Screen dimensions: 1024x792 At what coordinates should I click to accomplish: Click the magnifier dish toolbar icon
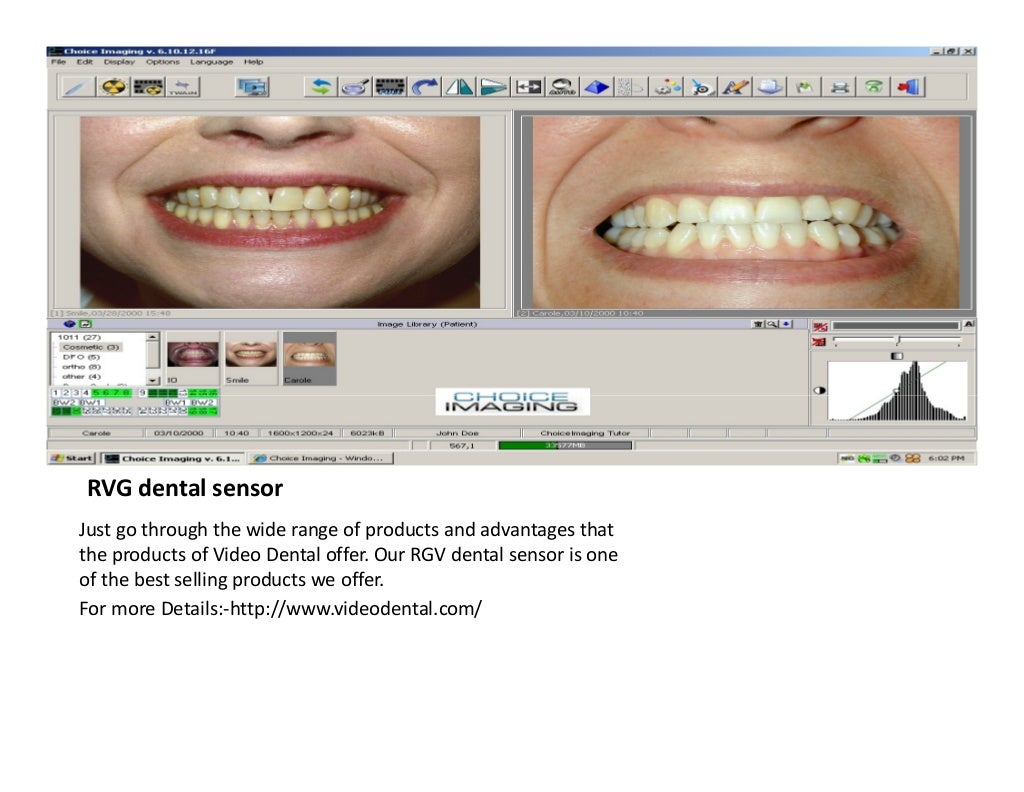click(x=356, y=87)
